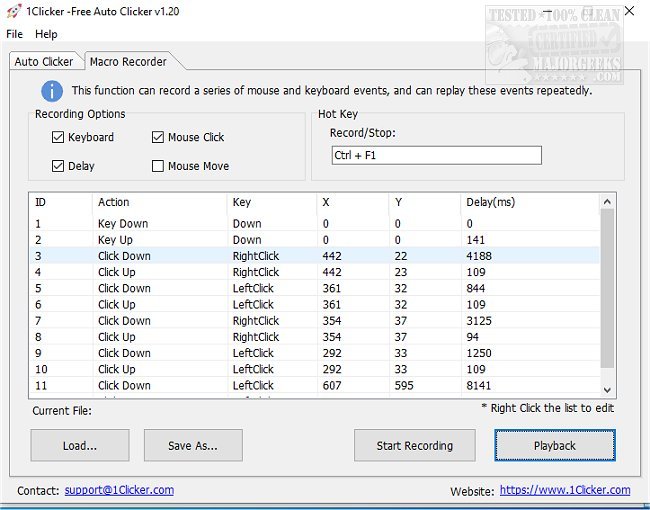Disable the Delay checkbox
Viewport: 650px width, 510px height.
click(58, 166)
